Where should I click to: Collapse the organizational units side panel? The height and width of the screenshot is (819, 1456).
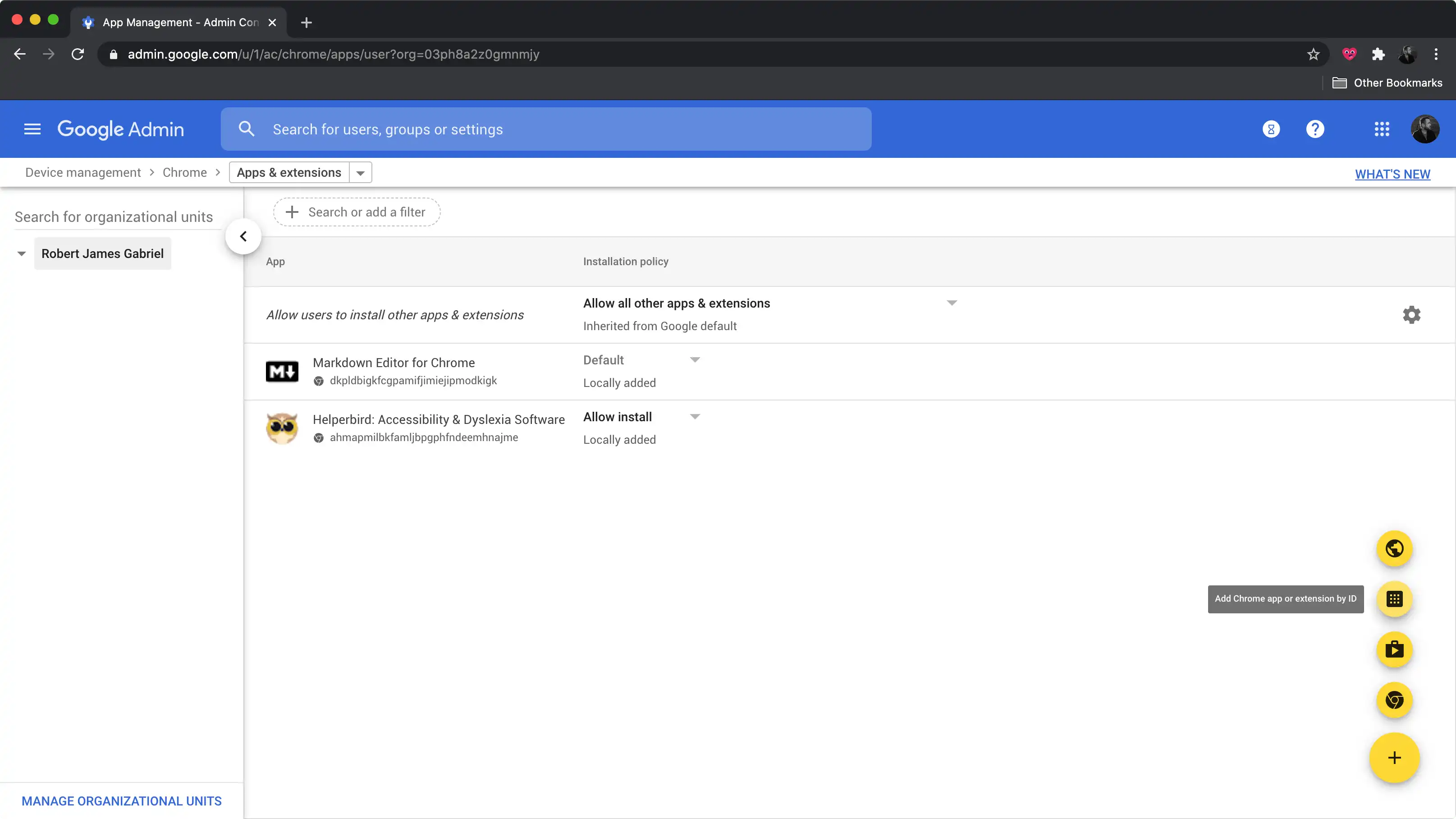(243, 236)
